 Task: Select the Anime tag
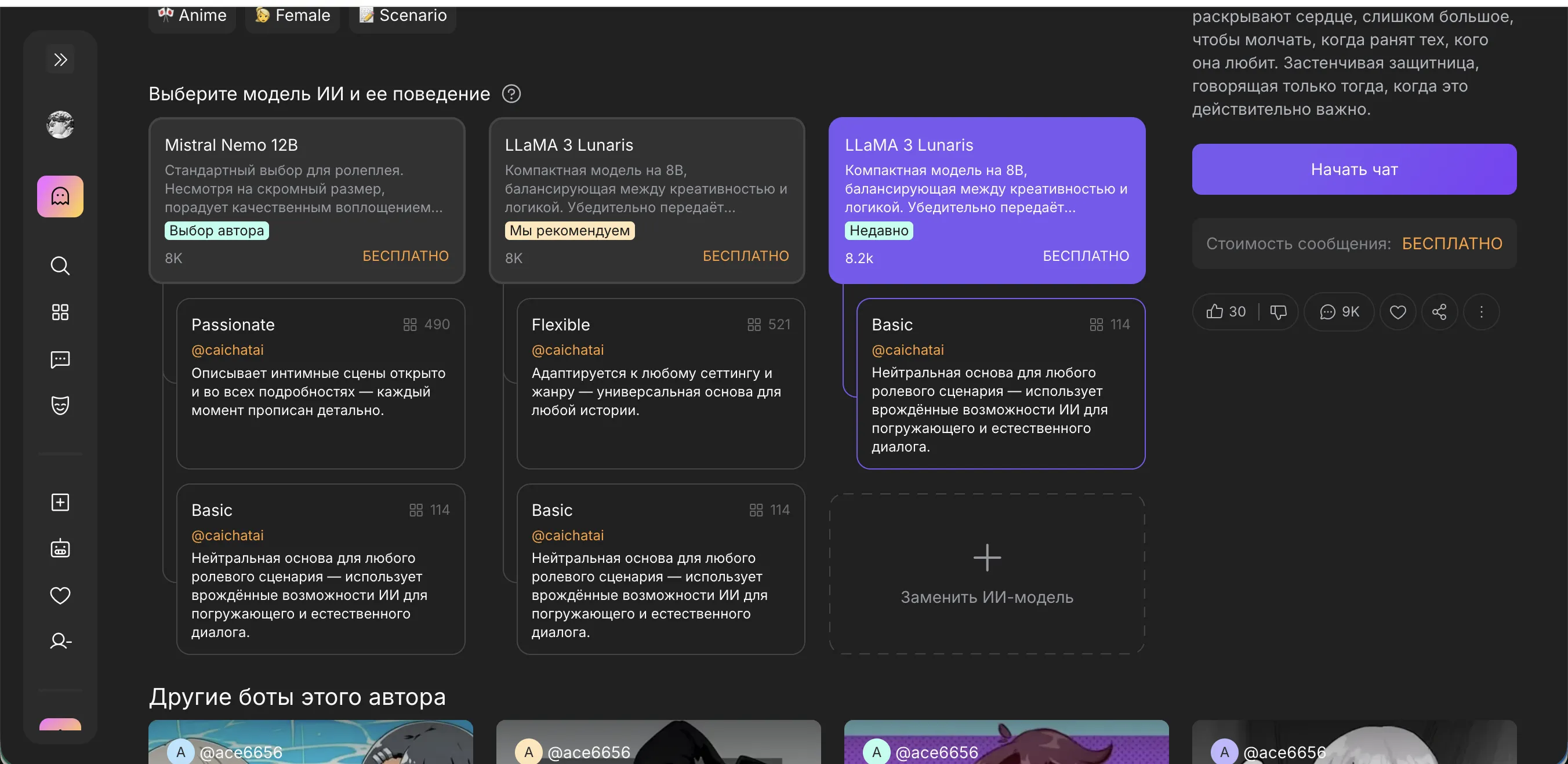[x=193, y=16]
